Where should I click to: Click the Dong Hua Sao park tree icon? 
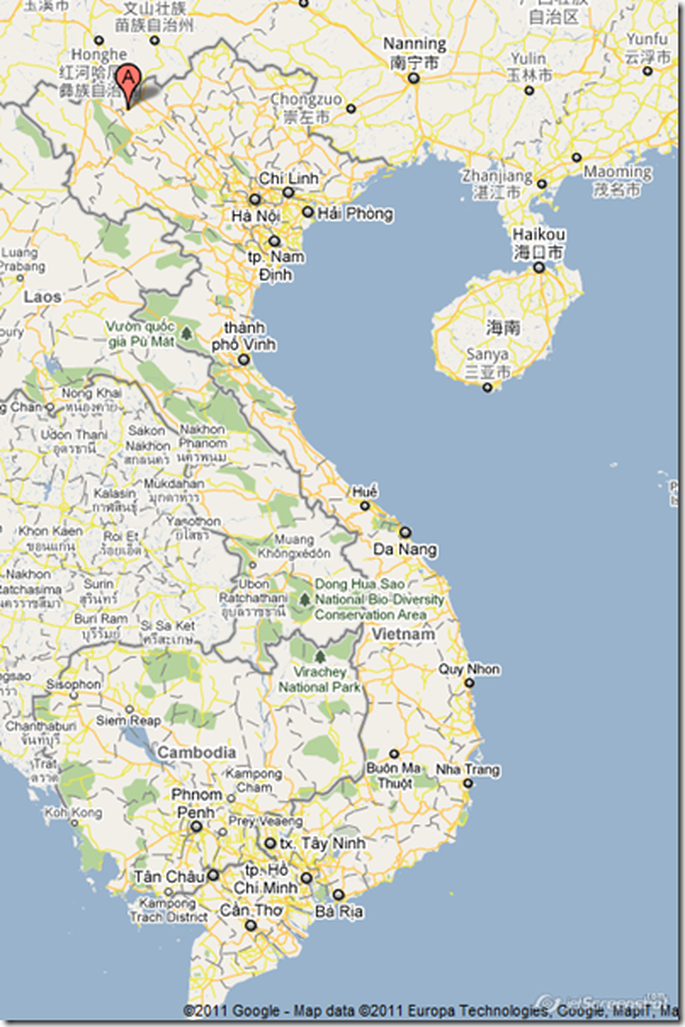pos(305,599)
